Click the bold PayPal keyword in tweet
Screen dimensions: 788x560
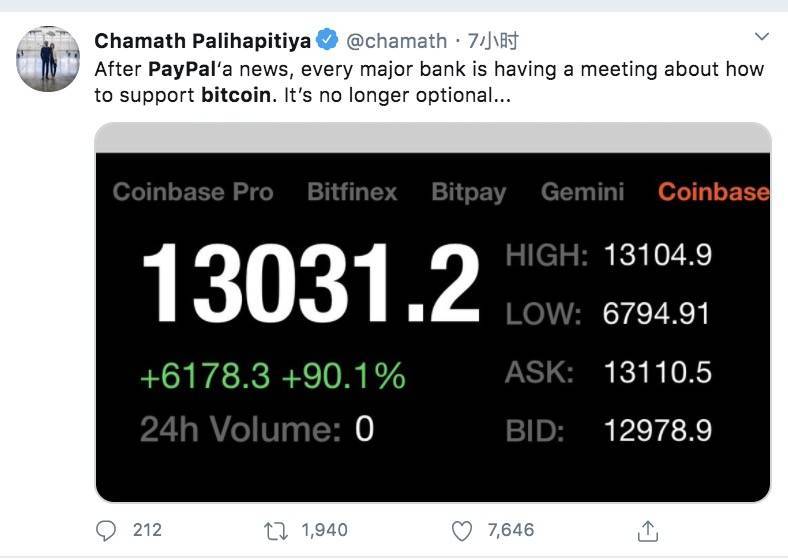(181, 70)
